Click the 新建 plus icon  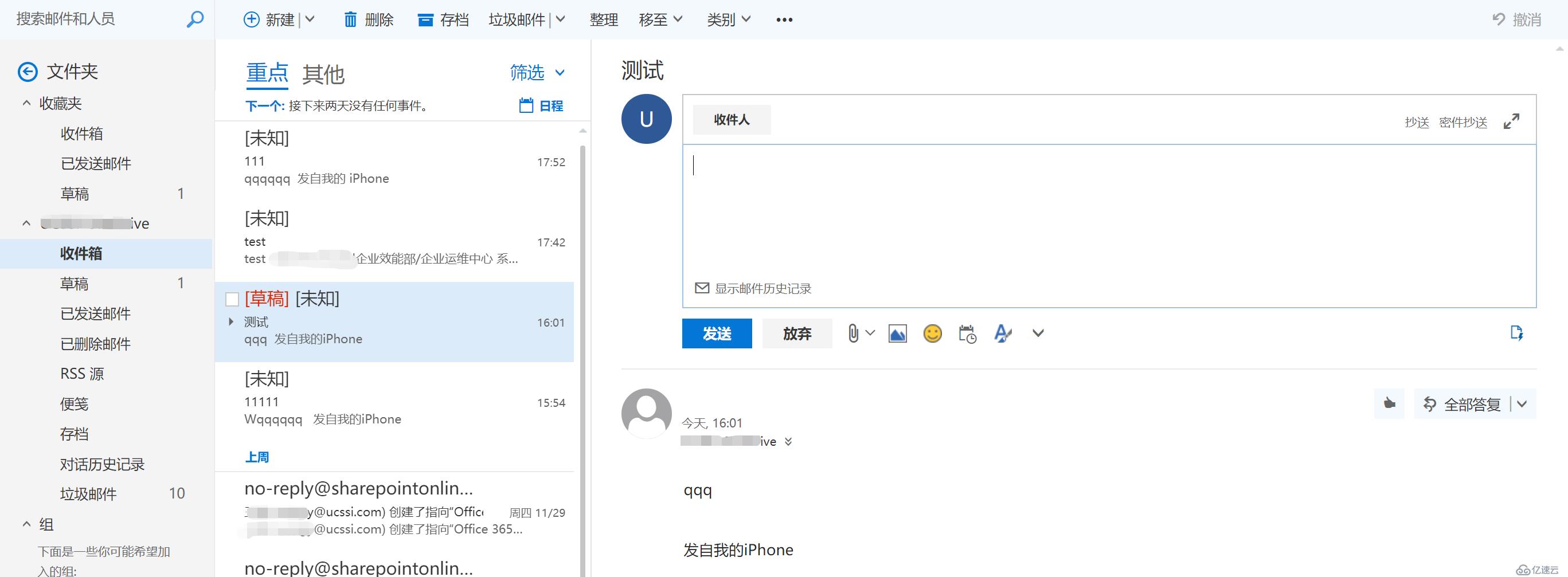(251, 19)
